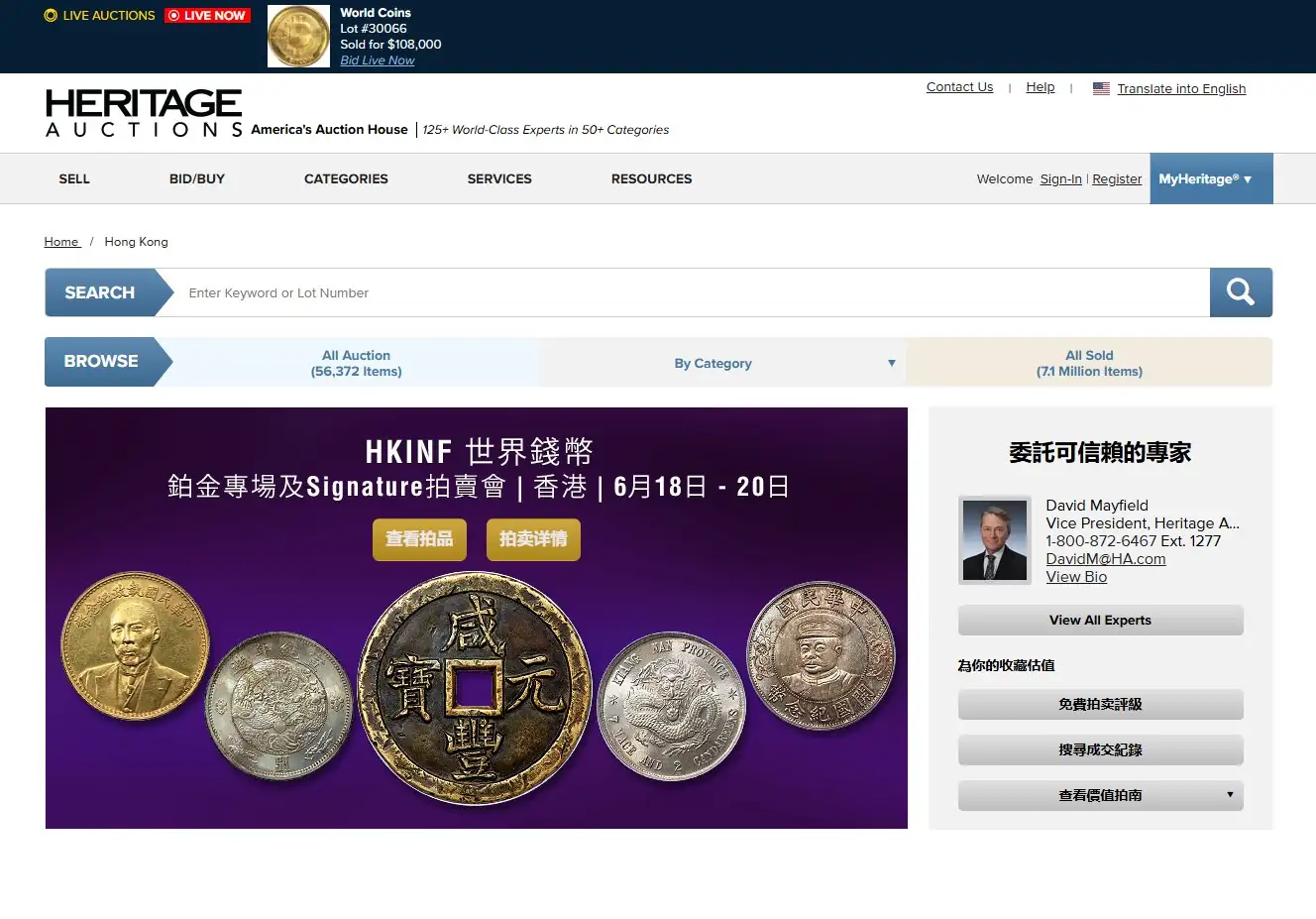Click the SEARCH label

[99, 292]
